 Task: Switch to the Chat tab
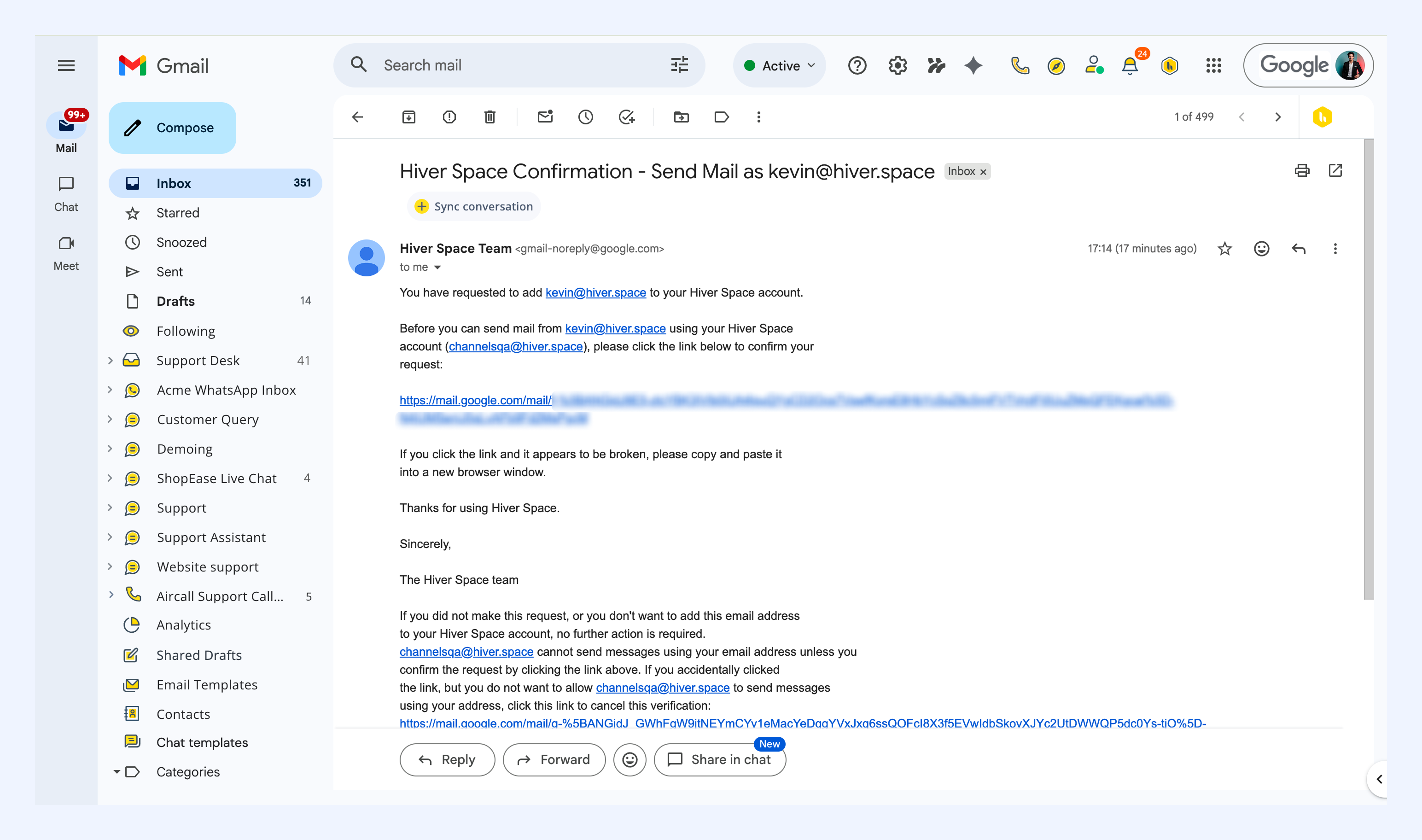[66, 193]
